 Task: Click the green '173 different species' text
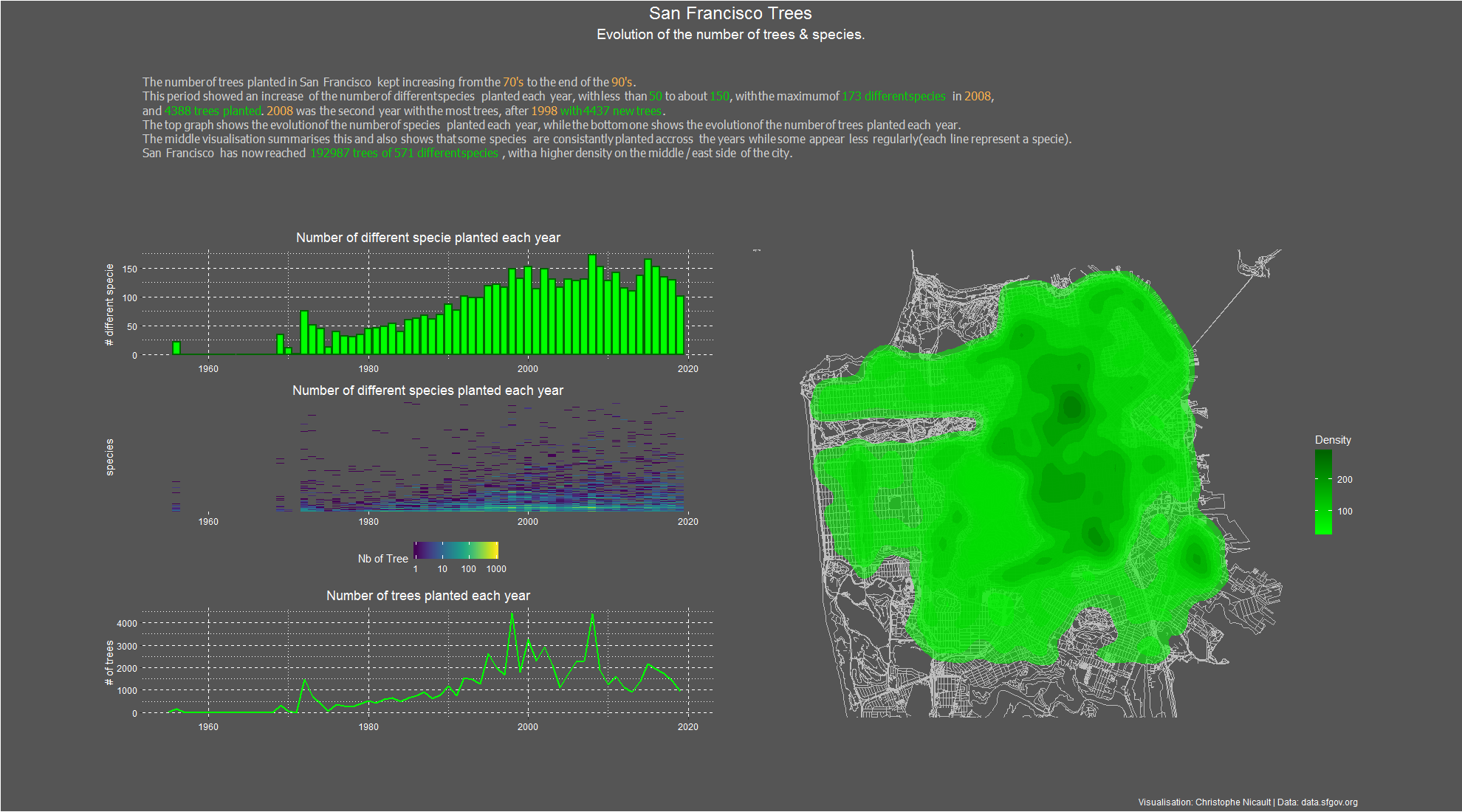893,96
